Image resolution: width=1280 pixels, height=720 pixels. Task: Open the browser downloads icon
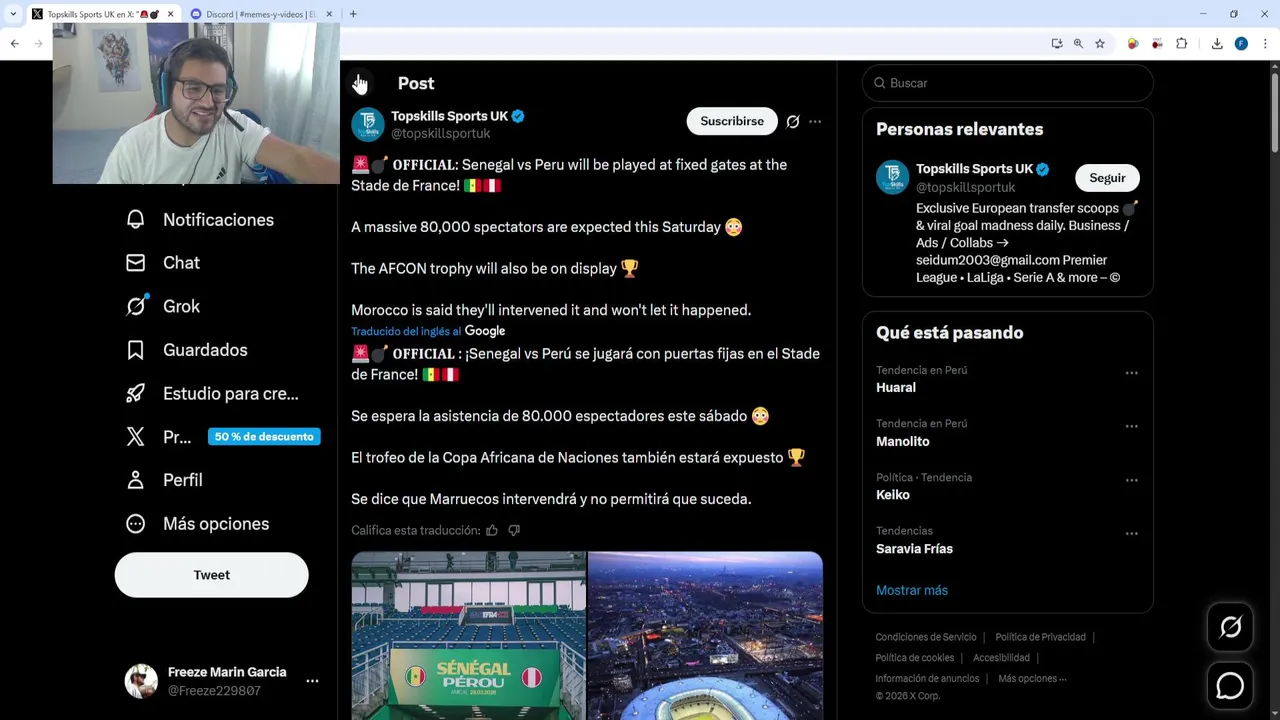coord(1217,43)
